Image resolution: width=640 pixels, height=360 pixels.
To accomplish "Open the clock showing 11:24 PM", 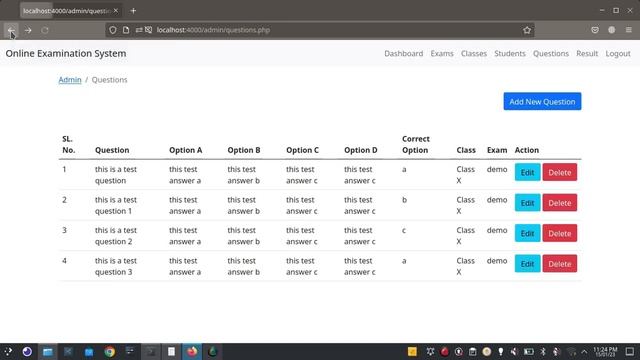I will click(605, 351).
